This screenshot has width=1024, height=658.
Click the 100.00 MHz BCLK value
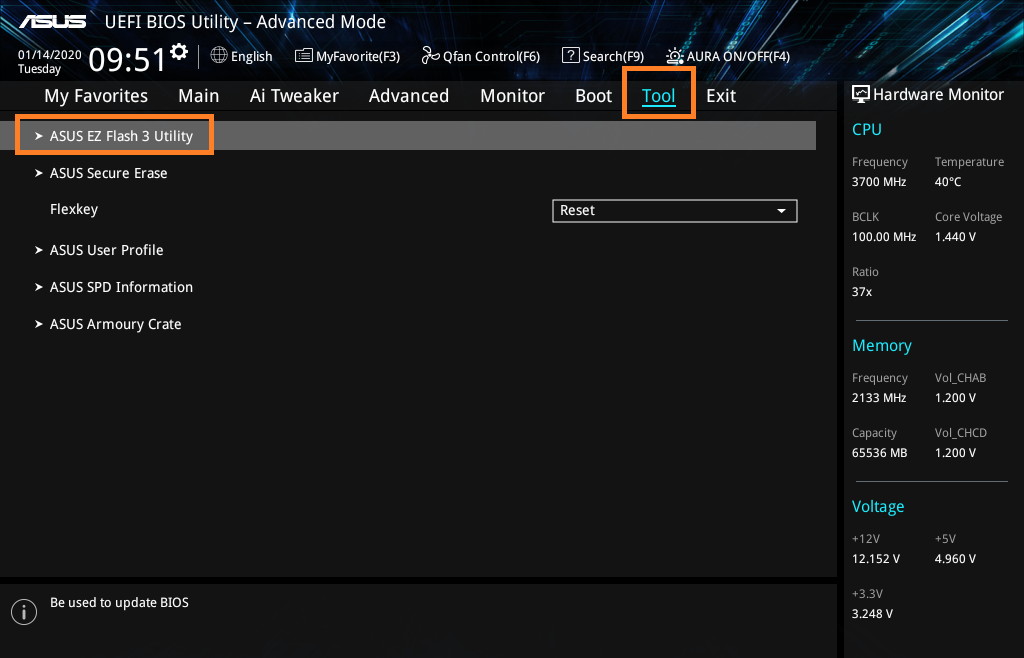coord(884,237)
